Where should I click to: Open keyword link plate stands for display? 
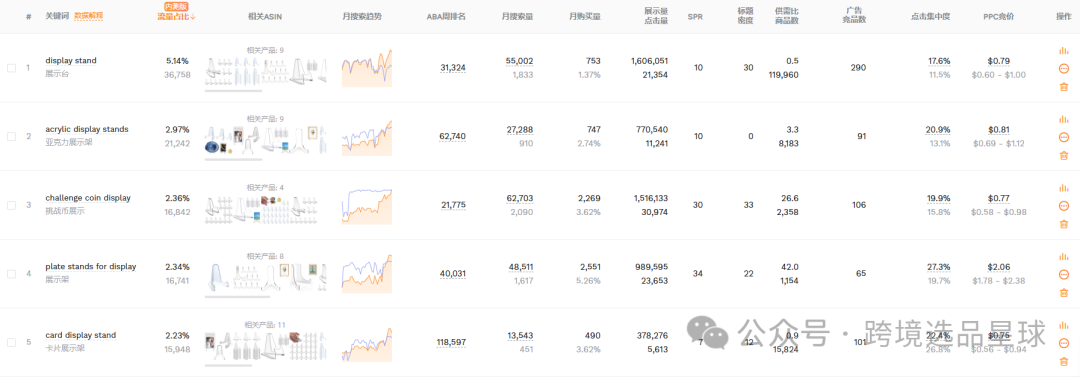91,267
